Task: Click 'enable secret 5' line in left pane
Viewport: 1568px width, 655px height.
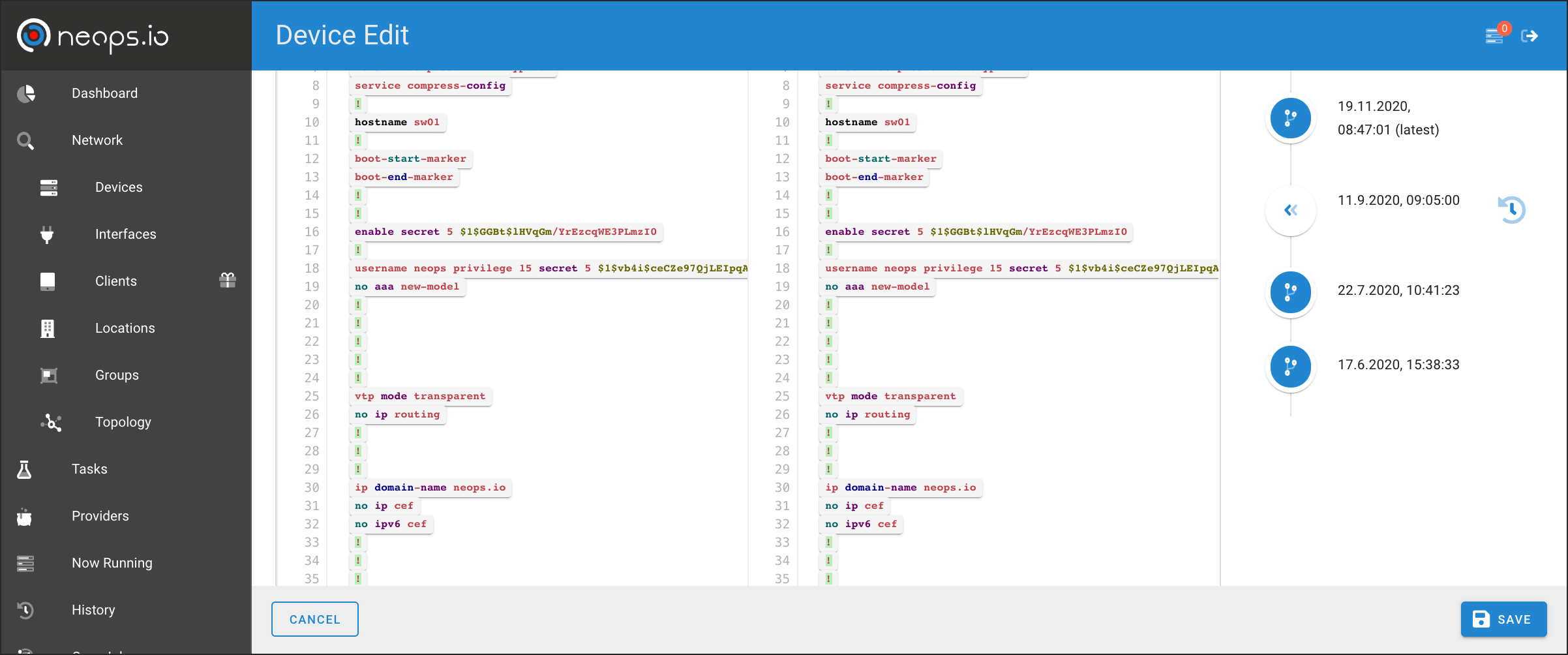Action: click(505, 232)
